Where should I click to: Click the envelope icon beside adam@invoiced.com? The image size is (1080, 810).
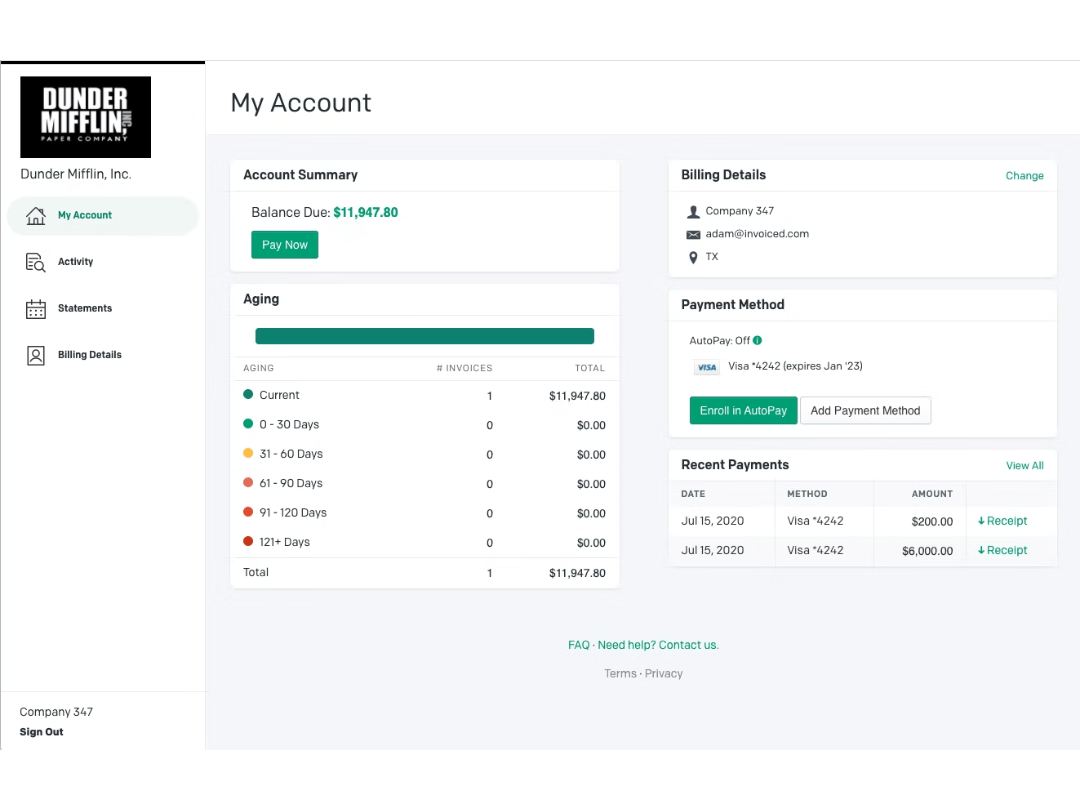pyautogui.click(x=694, y=234)
